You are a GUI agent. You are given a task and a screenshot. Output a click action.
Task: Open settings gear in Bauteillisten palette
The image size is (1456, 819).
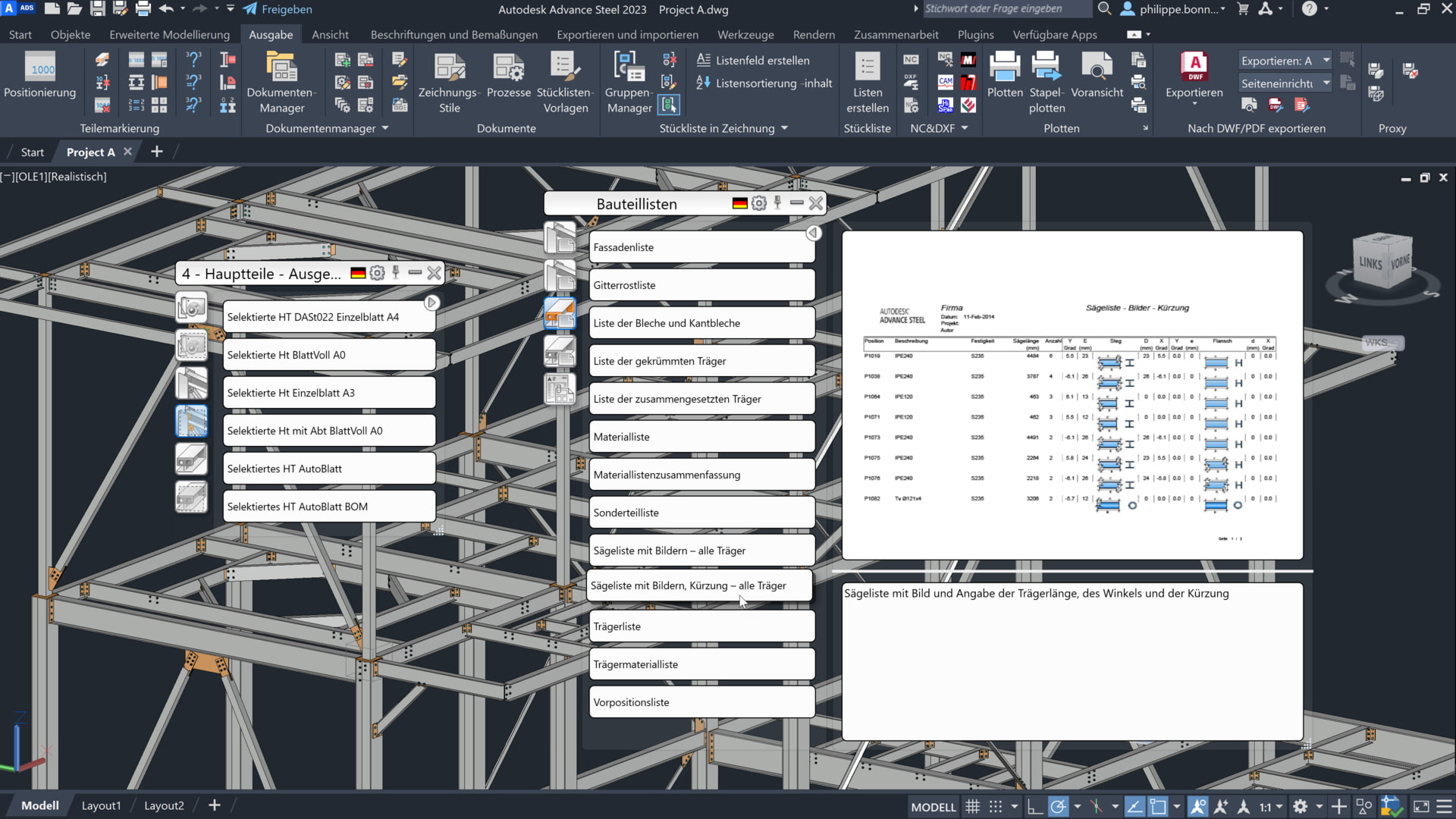(x=759, y=203)
